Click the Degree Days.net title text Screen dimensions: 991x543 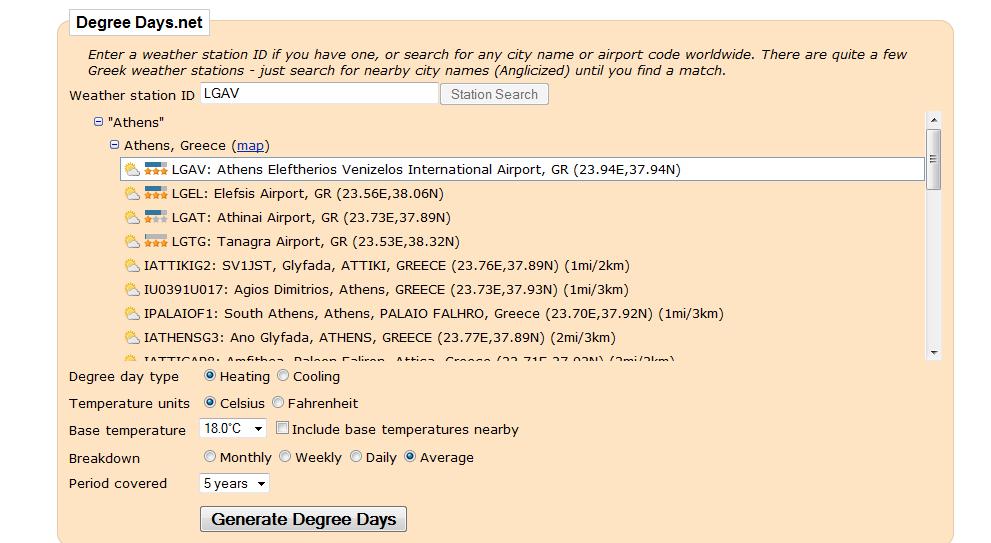coord(139,23)
